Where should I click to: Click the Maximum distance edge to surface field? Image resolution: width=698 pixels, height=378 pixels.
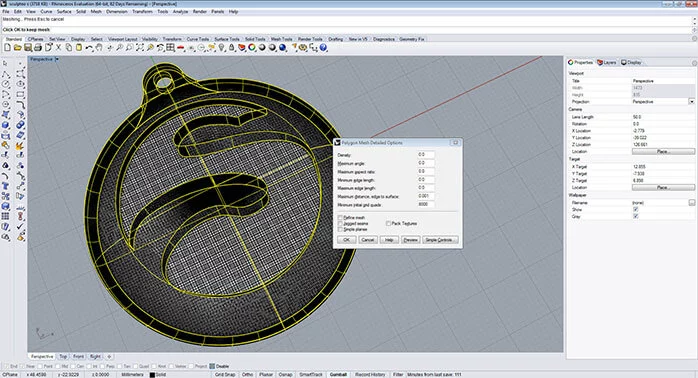tap(426, 196)
